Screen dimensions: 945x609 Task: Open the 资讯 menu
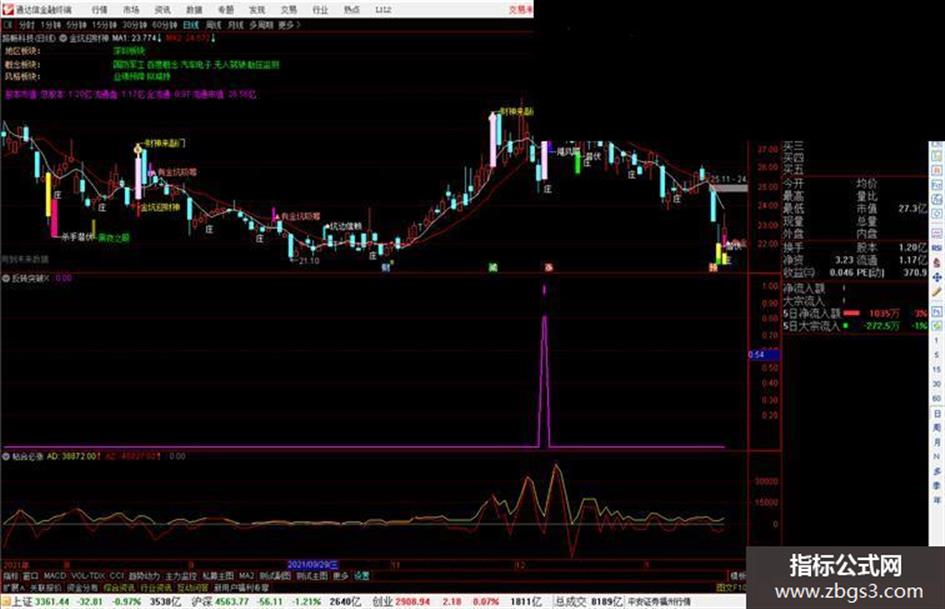(x=162, y=10)
